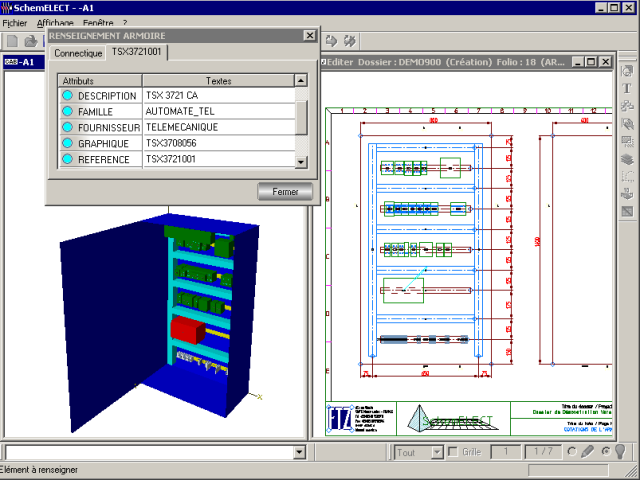The image size is (640, 480).
Task: Click the cyan circle next to FOURNISSEUR
Action: coord(67,127)
